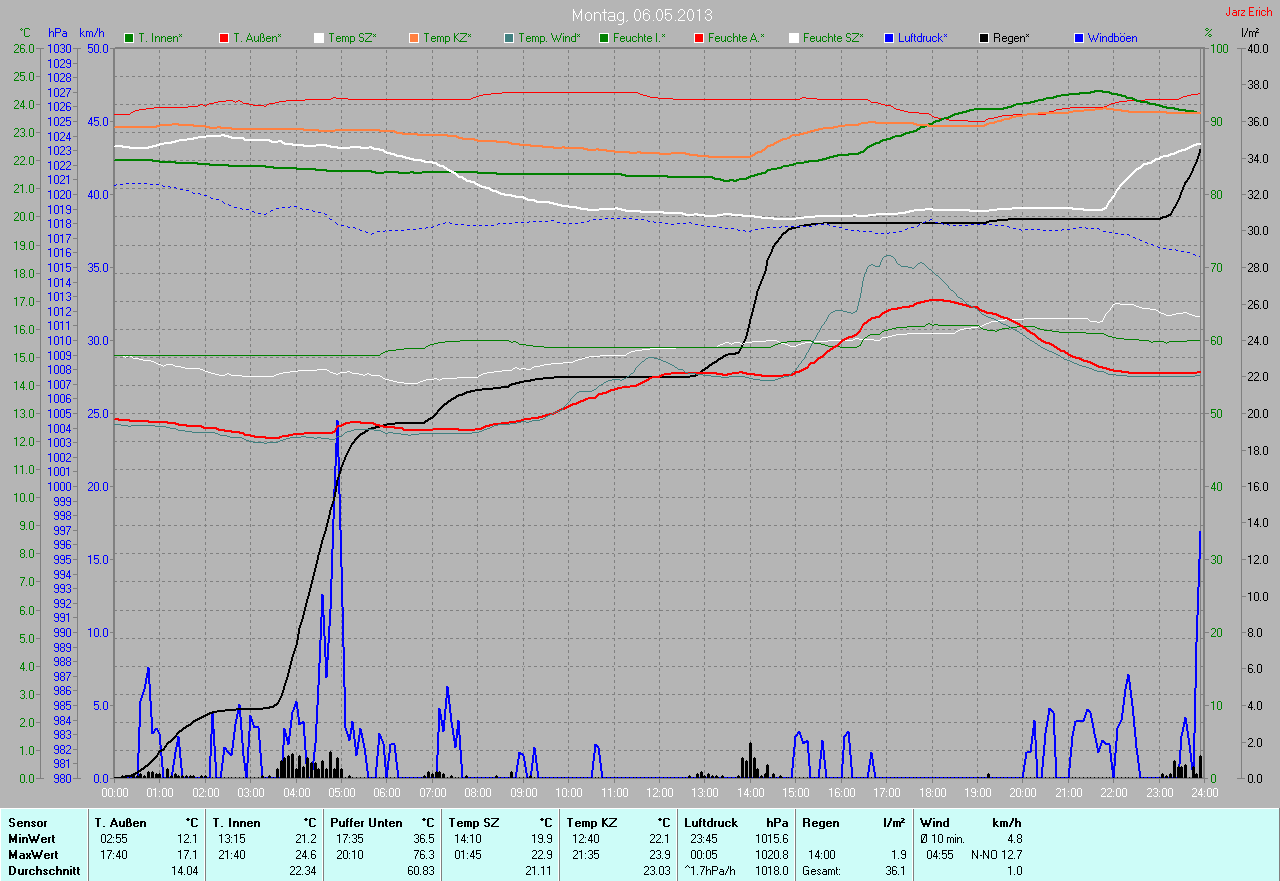Screen dimensions: 1280x881
Task: Click the white Temp SZ legend swatch
Action: click(x=319, y=38)
